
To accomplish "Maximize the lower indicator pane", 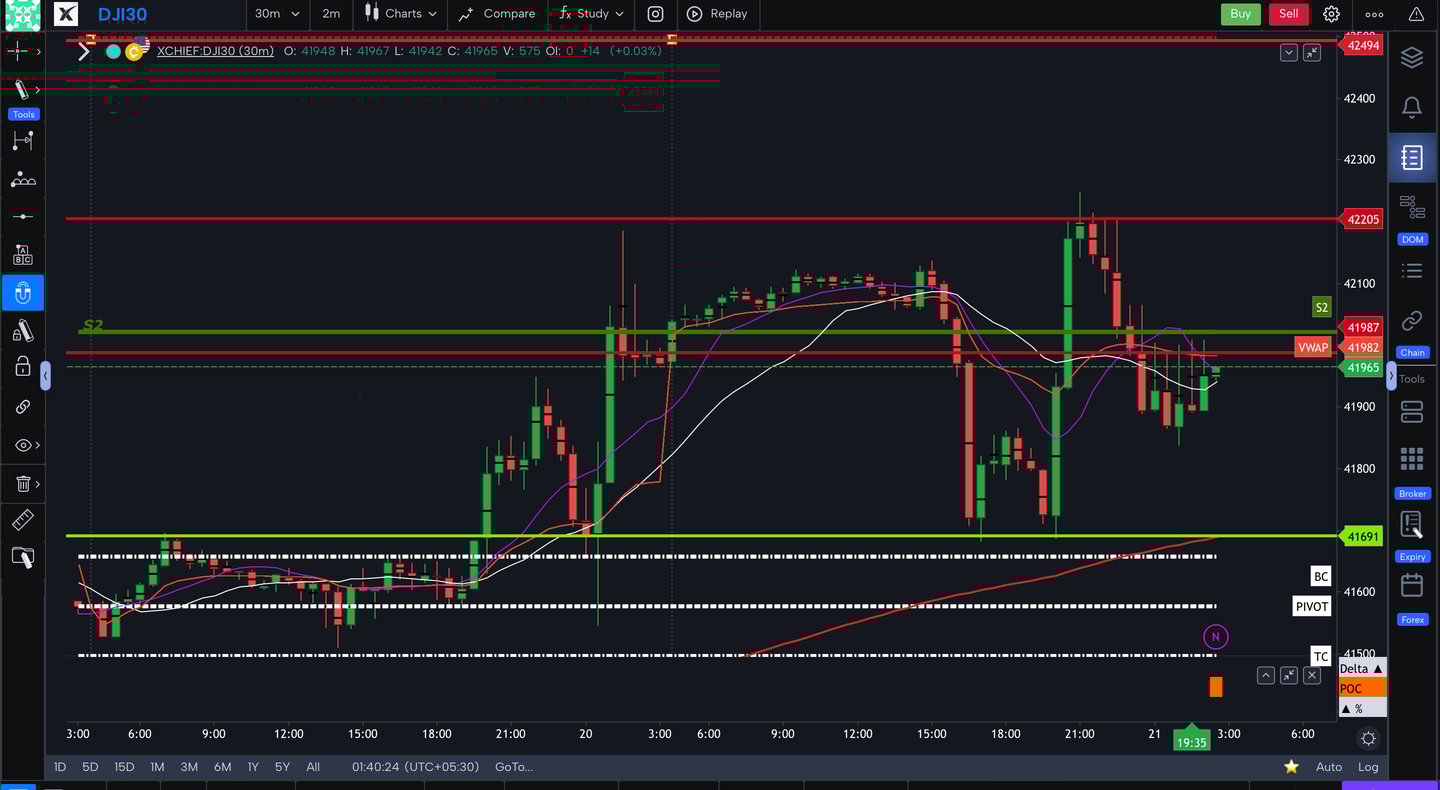I will point(1289,675).
